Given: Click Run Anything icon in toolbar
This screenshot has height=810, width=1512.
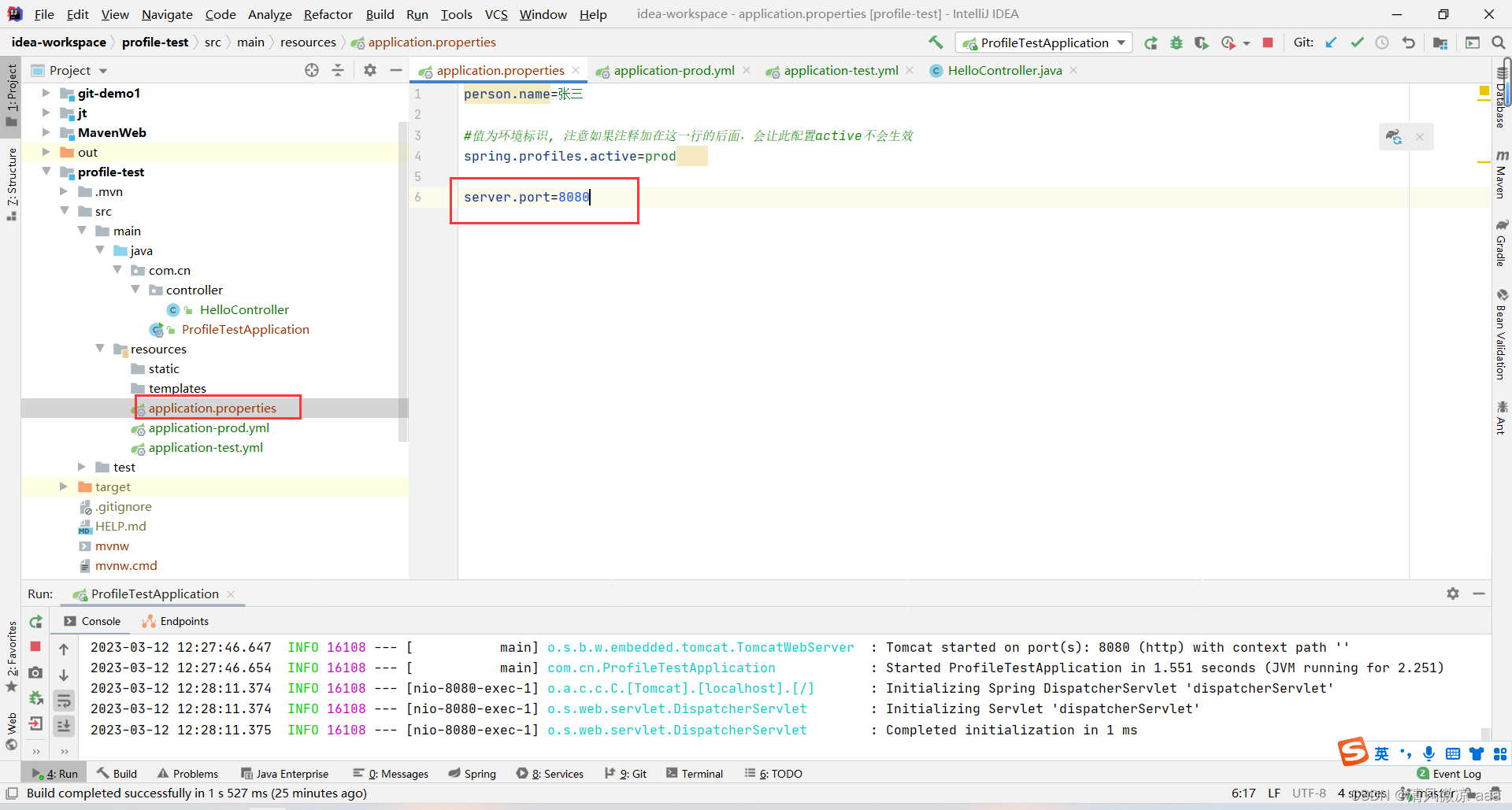Looking at the screenshot, I should click(1473, 43).
